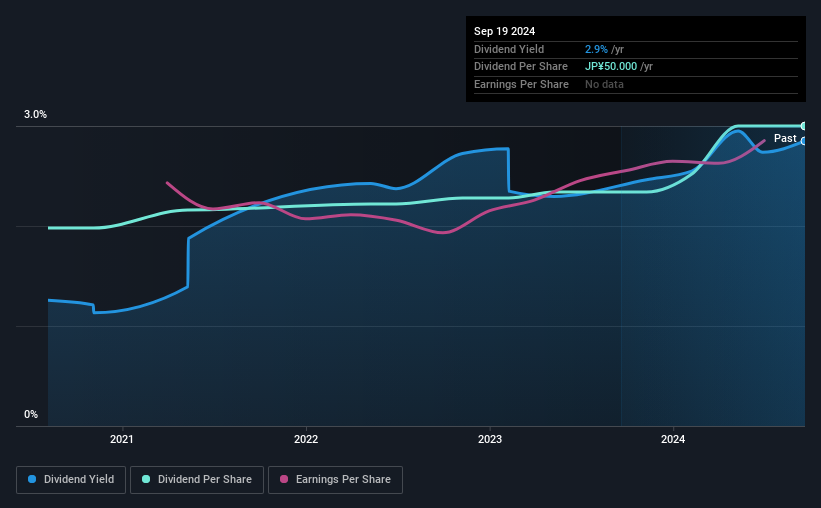Click the Sep 19 2024 tooltip date
The image size is (821, 508).
(504, 31)
